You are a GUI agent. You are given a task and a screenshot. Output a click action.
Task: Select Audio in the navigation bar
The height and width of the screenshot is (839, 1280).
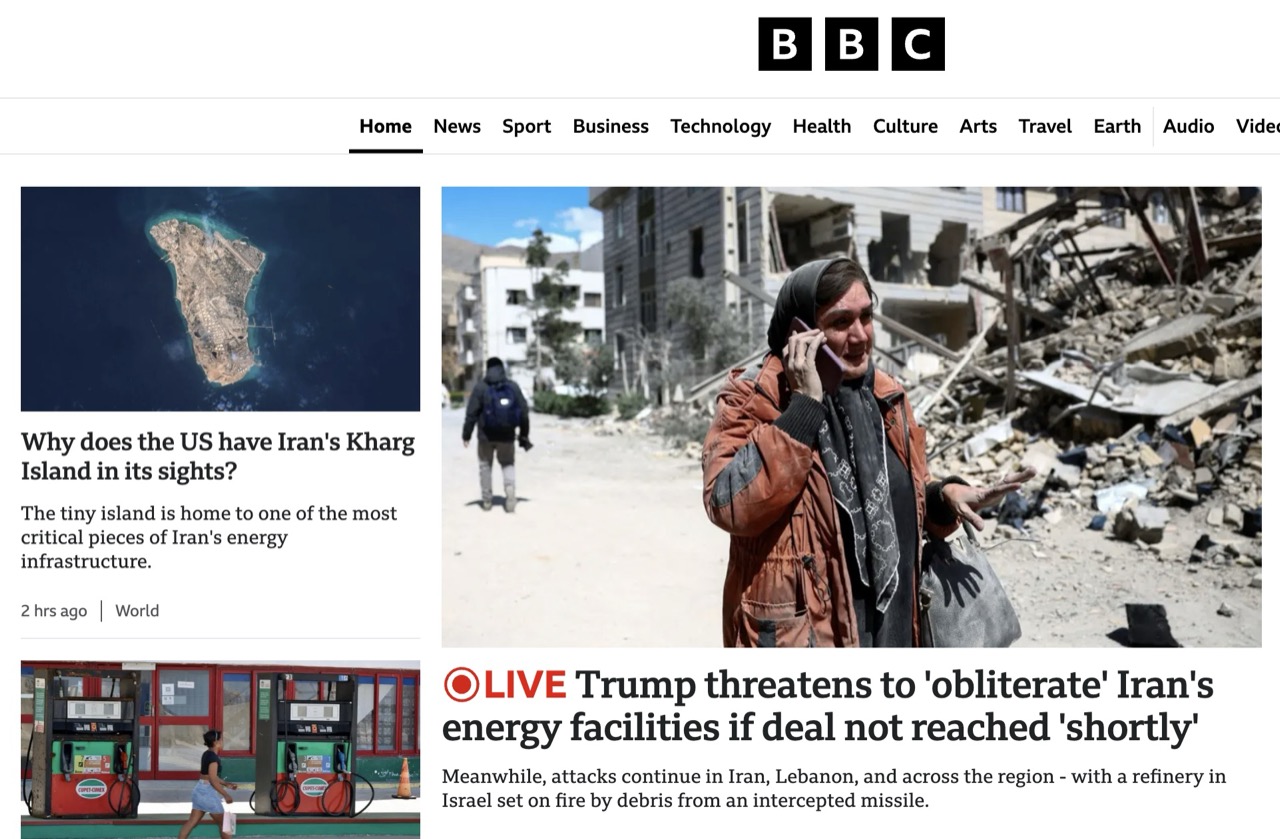1188,126
